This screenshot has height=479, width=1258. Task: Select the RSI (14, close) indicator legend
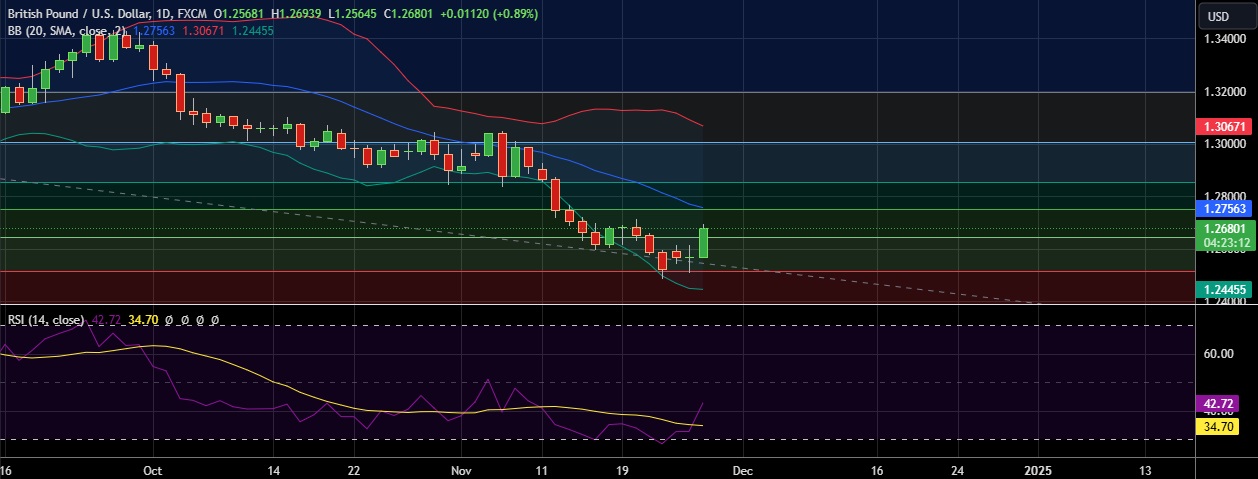click(46, 320)
